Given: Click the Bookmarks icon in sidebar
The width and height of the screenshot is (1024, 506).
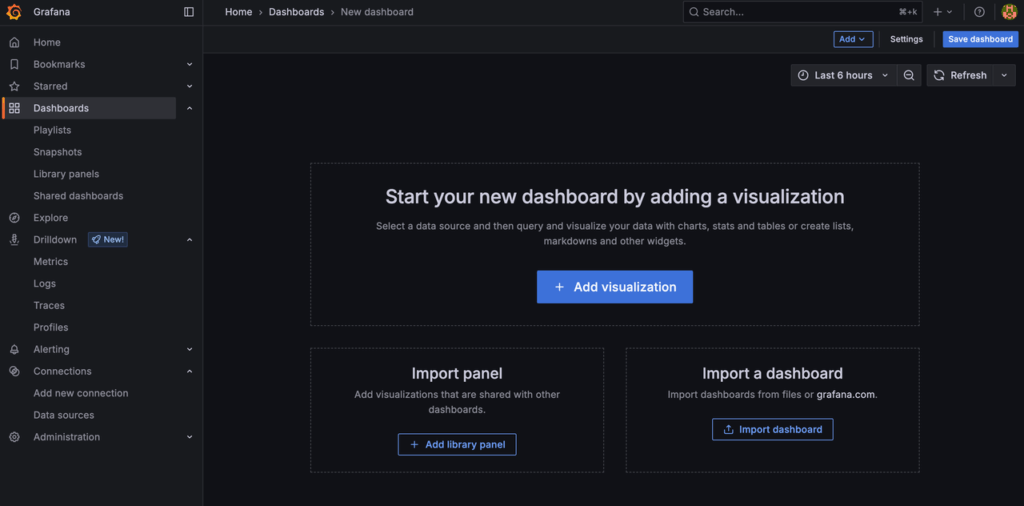Looking at the screenshot, I should (x=14, y=65).
